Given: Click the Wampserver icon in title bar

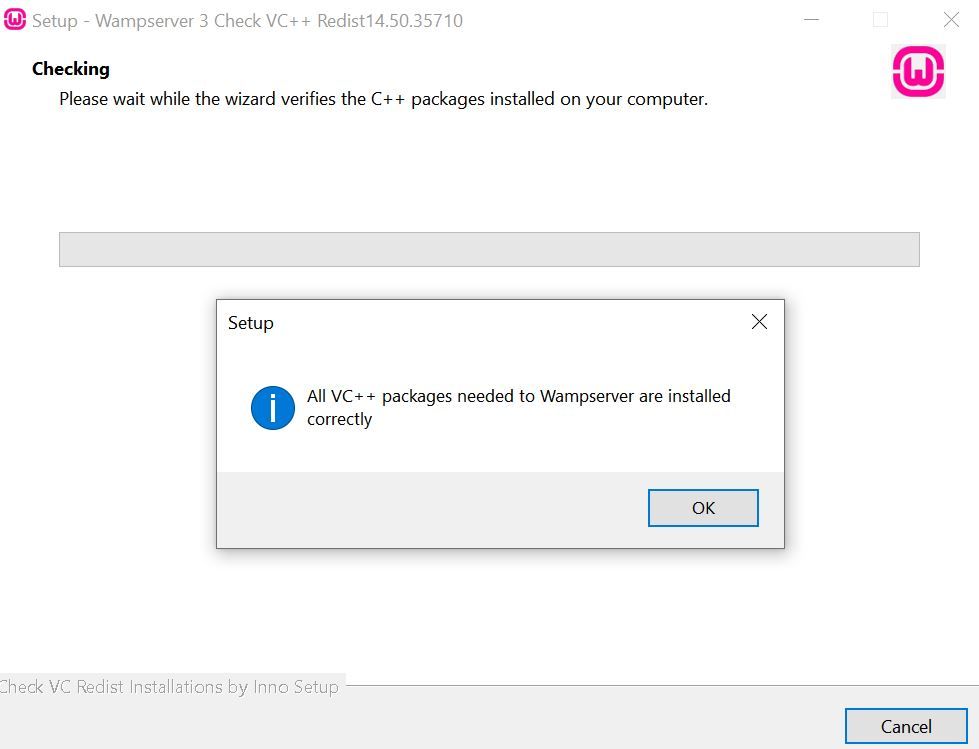Looking at the screenshot, I should tap(15, 20).
